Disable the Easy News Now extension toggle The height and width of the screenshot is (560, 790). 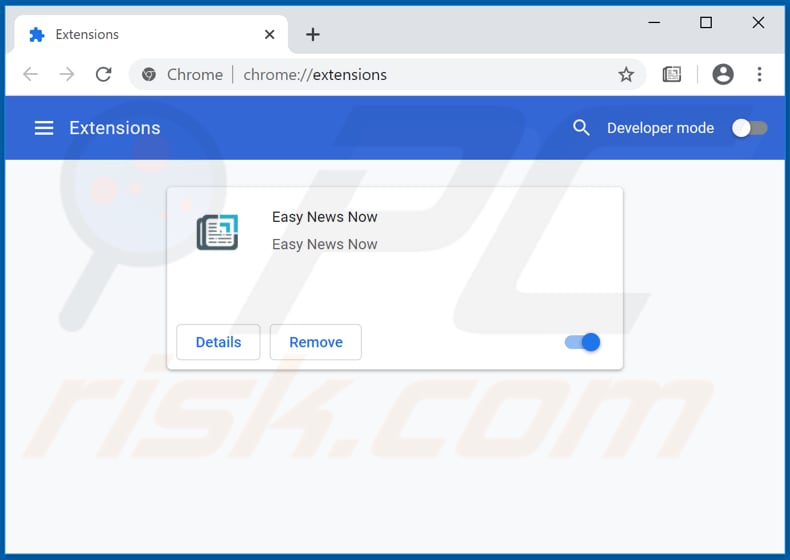(582, 342)
